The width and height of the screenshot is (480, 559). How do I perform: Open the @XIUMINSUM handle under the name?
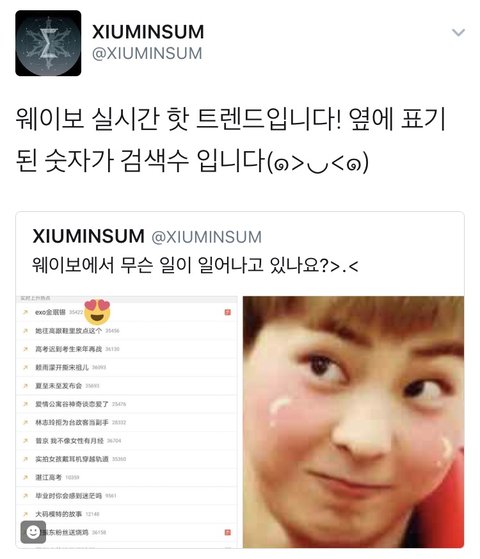pos(147,53)
